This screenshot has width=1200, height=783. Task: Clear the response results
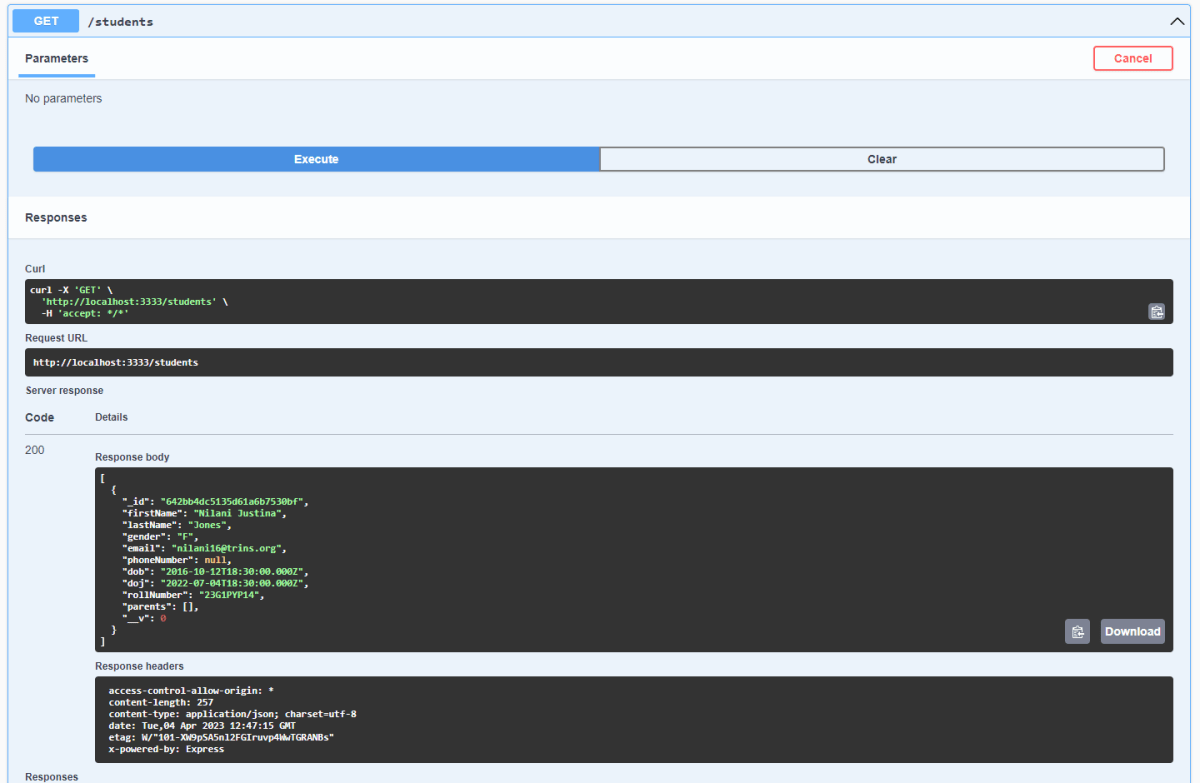(882, 159)
